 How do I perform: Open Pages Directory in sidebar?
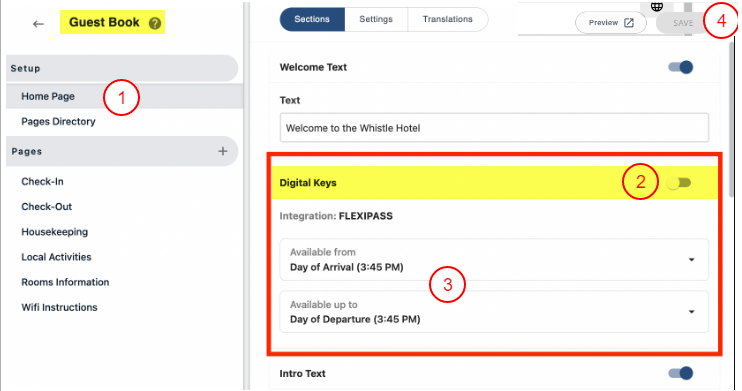tap(58, 121)
